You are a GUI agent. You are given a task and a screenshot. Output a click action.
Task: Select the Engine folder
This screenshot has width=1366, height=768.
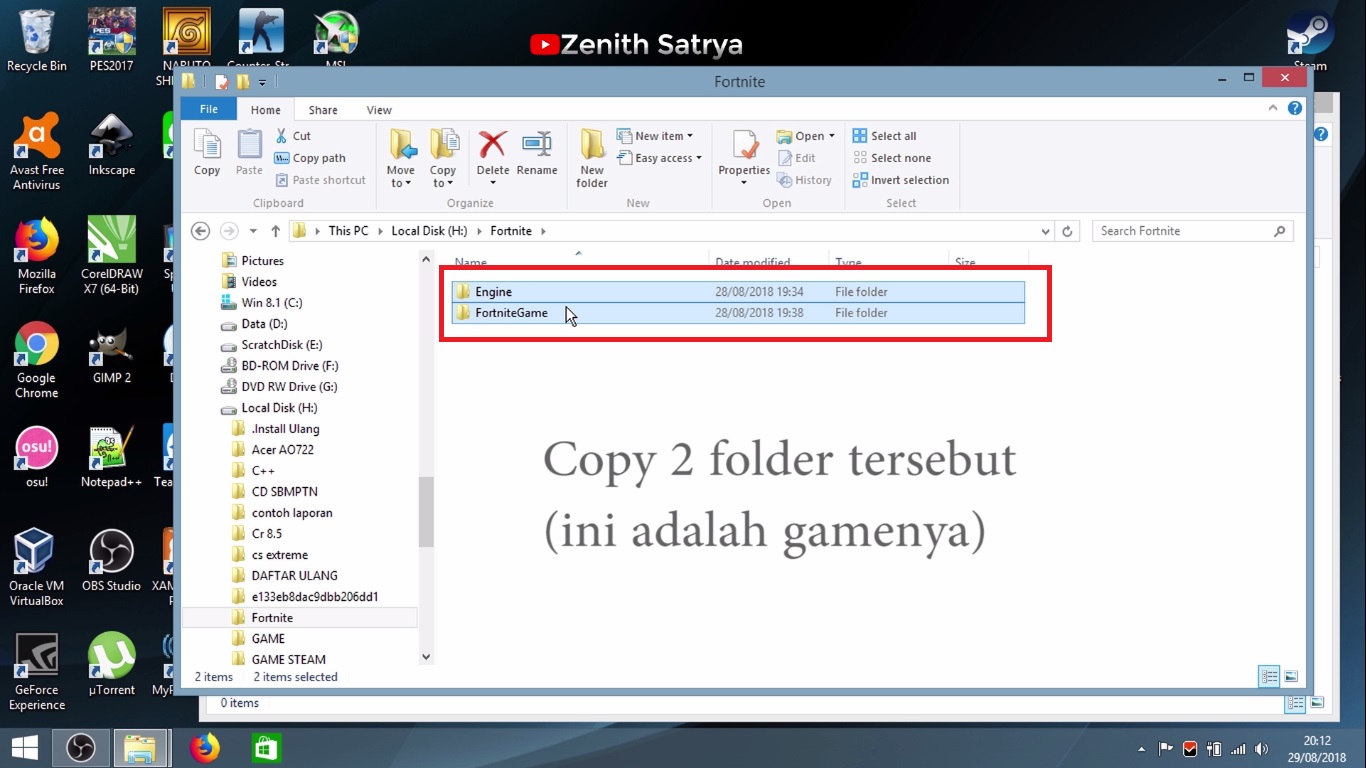tap(738, 292)
